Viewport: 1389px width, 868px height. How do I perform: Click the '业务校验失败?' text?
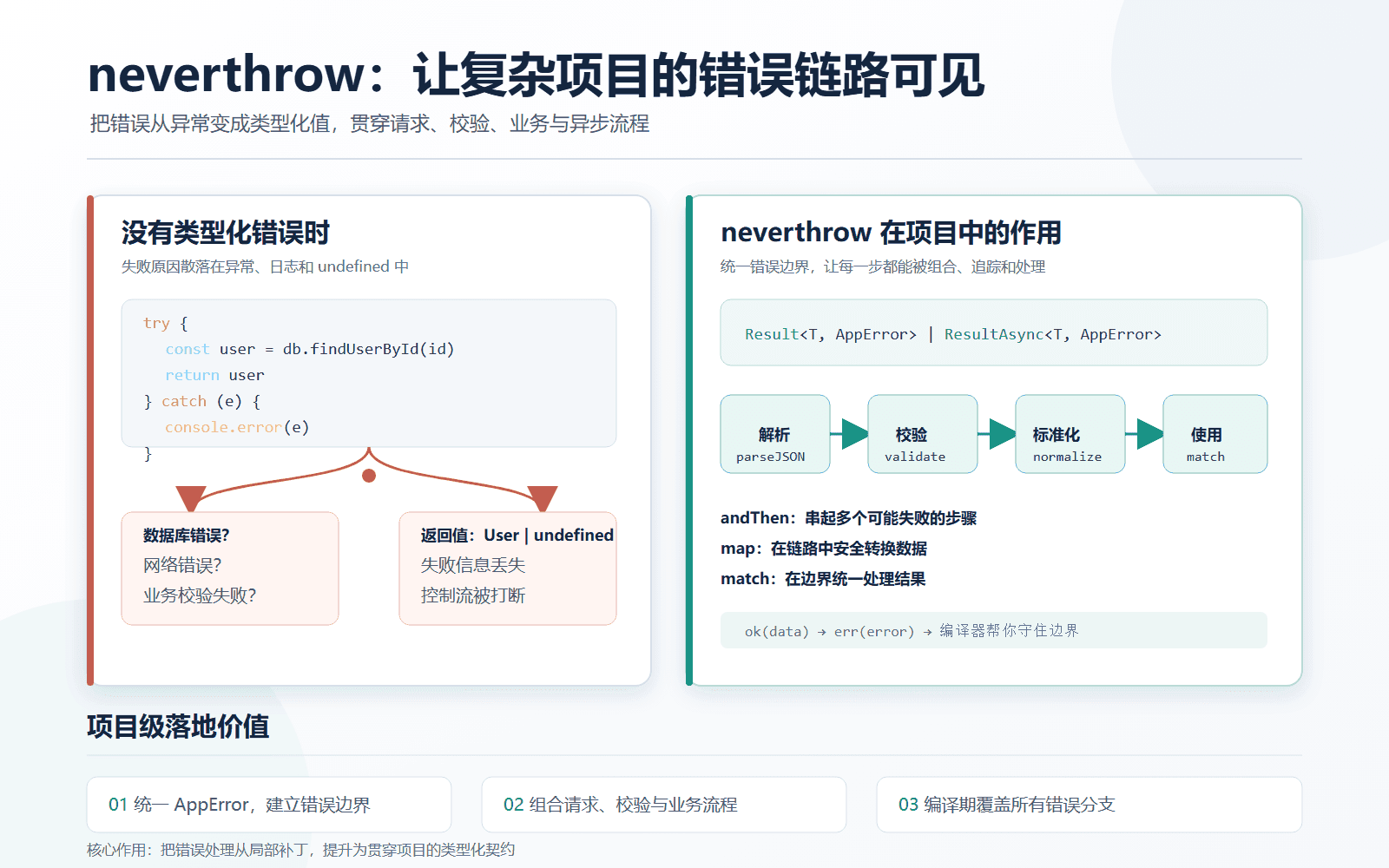[200, 595]
